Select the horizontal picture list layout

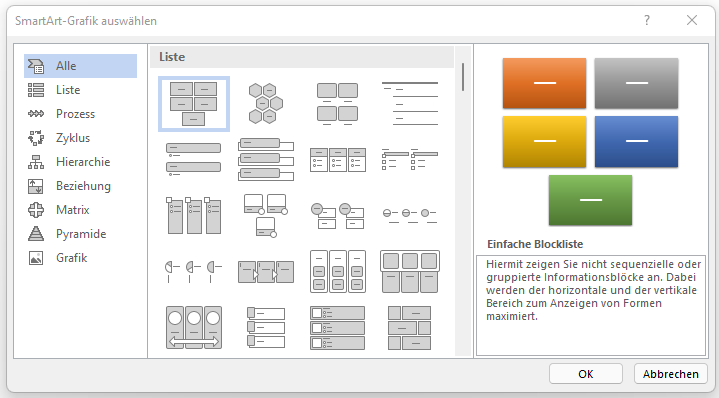pos(410,271)
